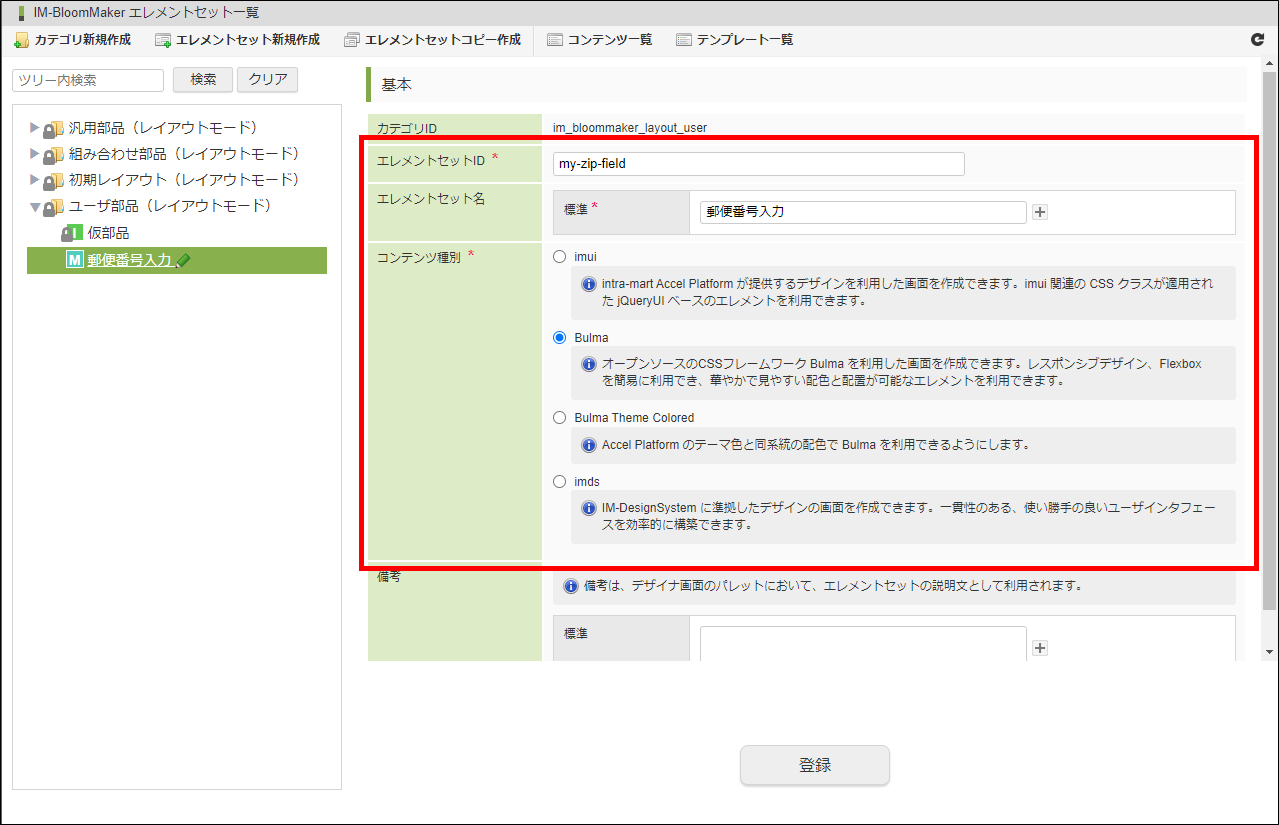Click 組み合わせ部品（レイアウトモード） label
The width and height of the screenshot is (1279, 825).
[x=184, y=154]
